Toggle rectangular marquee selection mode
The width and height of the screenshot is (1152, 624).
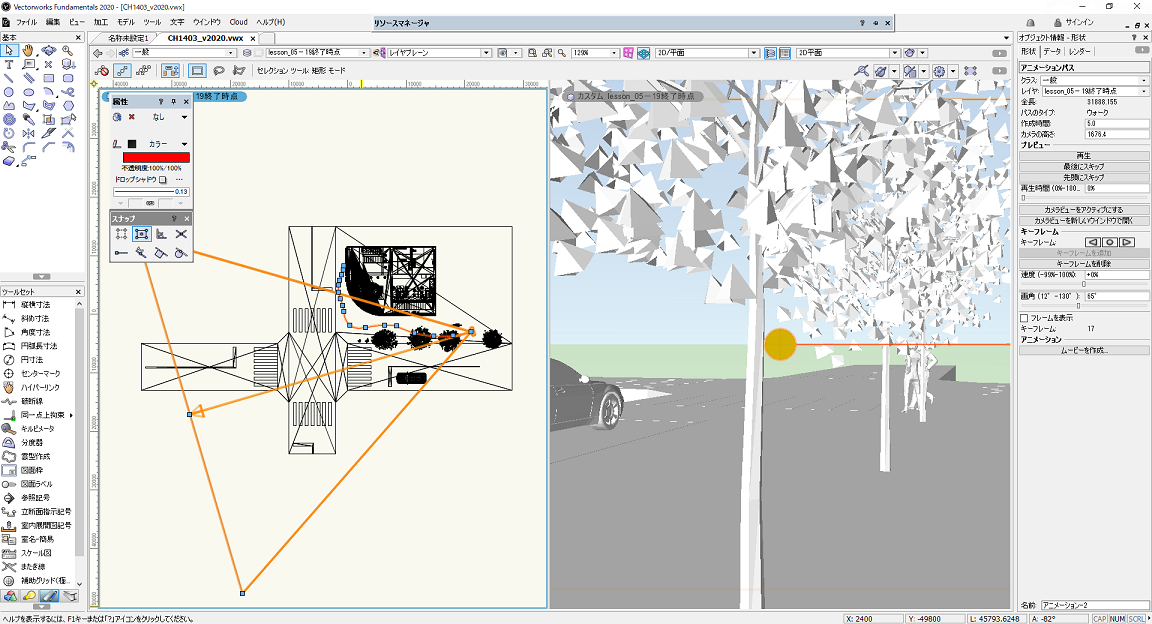197,71
